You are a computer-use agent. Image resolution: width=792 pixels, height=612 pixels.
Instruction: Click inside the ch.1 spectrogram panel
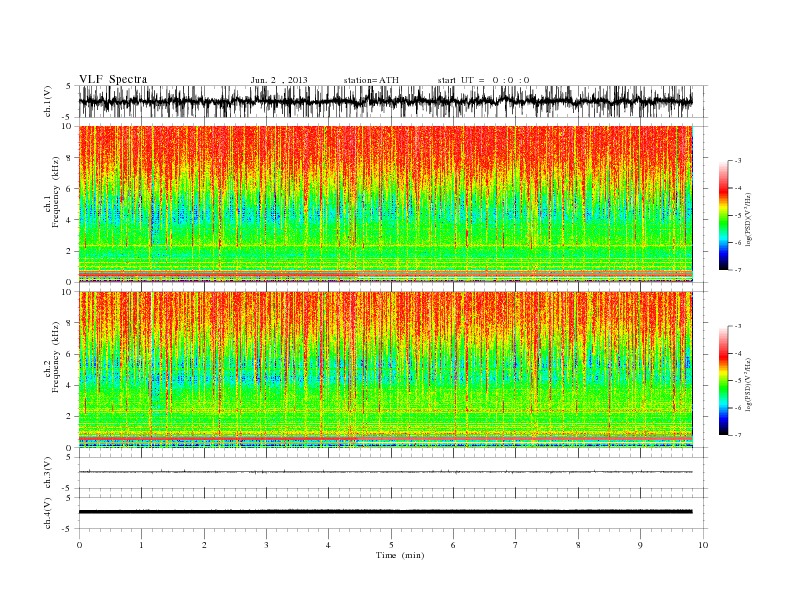[x=385, y=204]
